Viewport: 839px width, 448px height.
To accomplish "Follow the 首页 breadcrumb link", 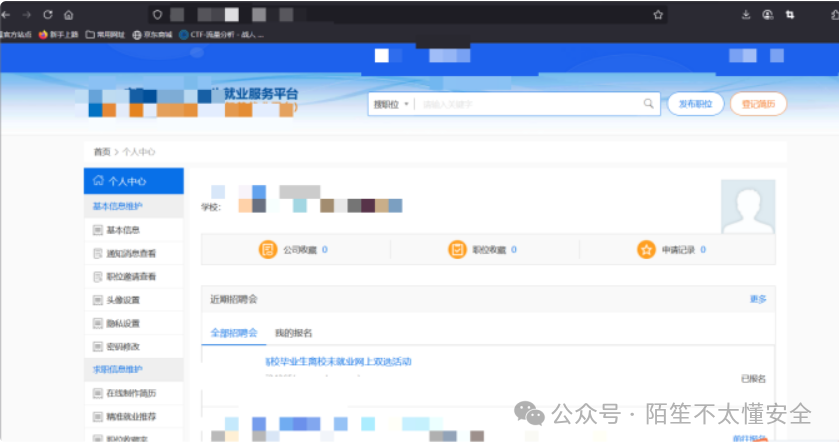I will coord(102,152).
